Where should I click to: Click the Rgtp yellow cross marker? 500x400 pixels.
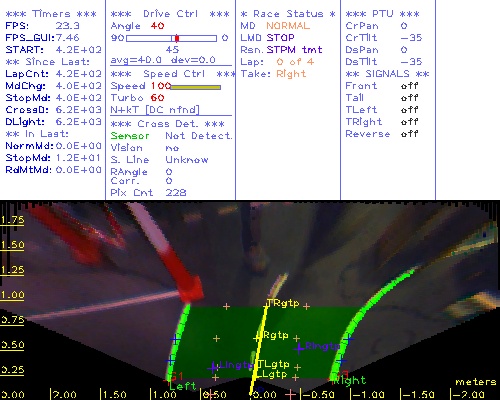click(256, 338)
